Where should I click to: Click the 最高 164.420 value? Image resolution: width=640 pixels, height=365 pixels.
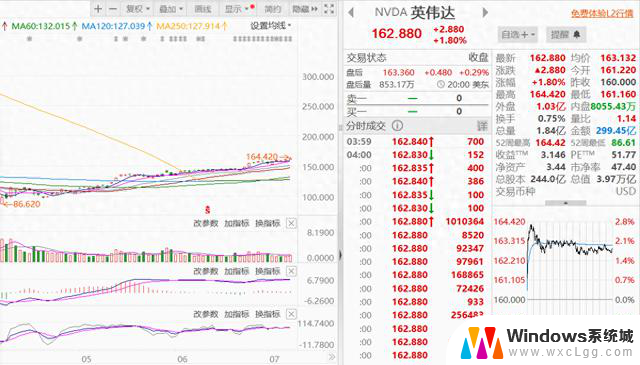tap(547, 94)
